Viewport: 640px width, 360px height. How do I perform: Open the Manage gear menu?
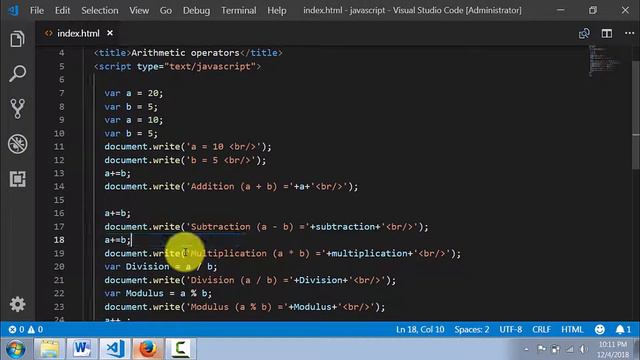point(17,304)
